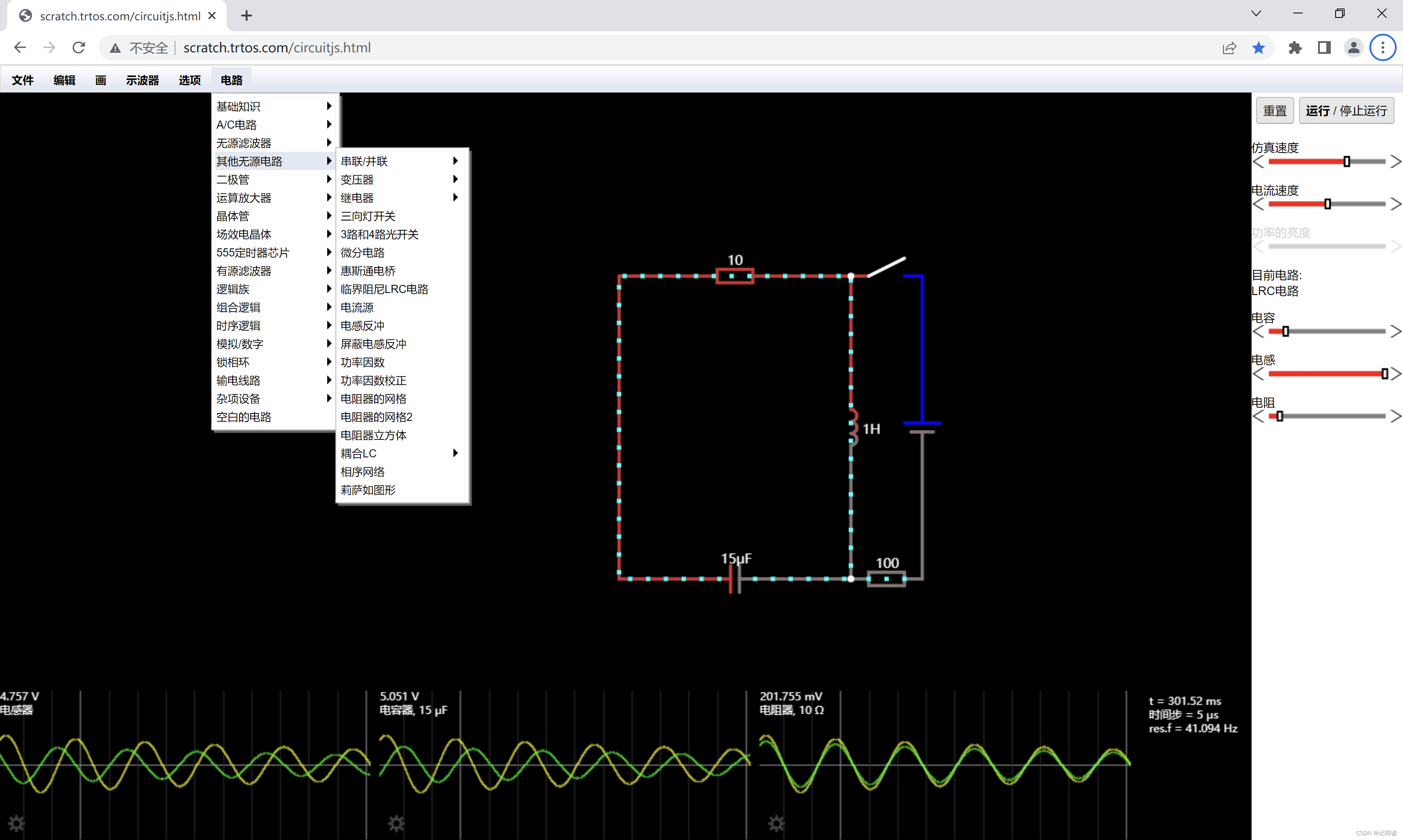Viewport: 1403px width, 840px height.
Task: Toggle the open switch in circuit
Action: click(886, 267)
